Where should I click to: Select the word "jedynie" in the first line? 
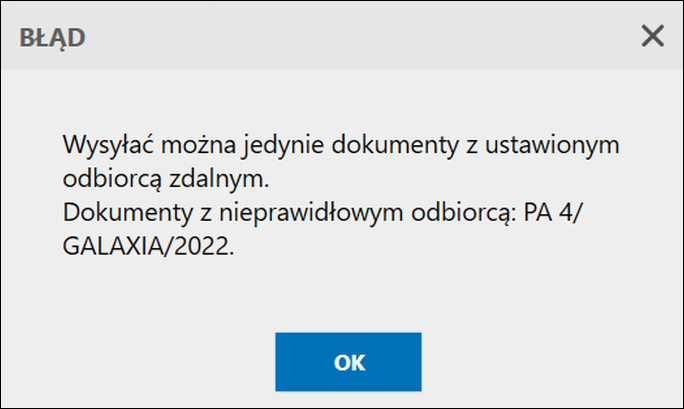(x=268, y=144)
